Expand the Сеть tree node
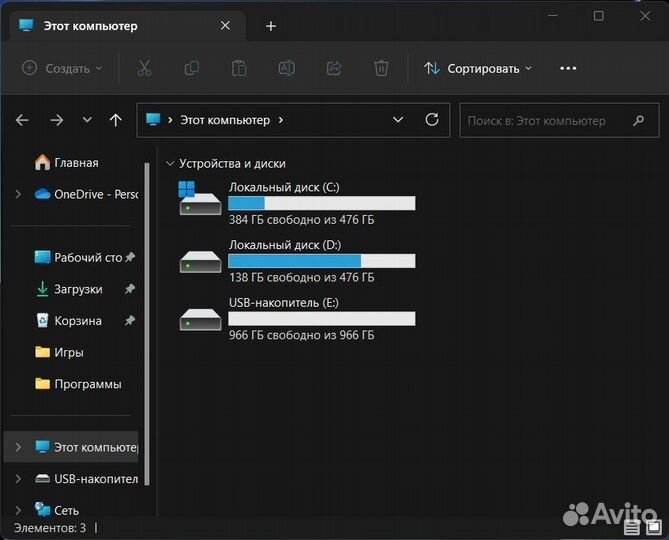Image resolution: width=669 pixels, height=540 pixels. (x=18, y=510)
